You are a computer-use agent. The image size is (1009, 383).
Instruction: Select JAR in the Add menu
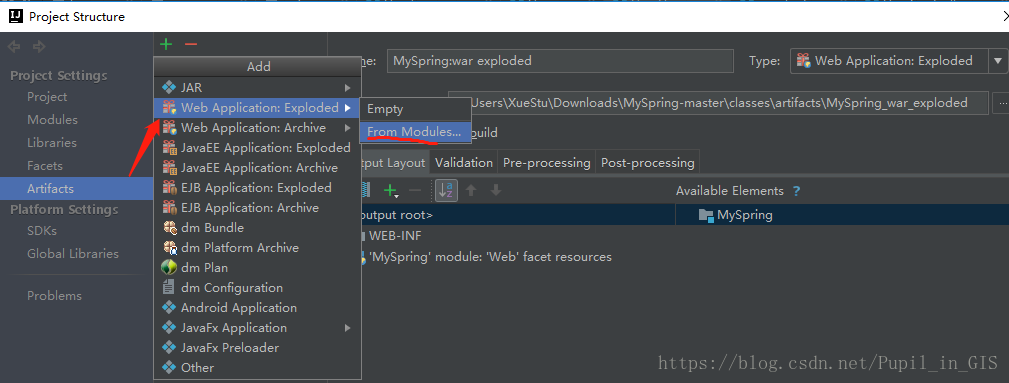pos(257,88)
